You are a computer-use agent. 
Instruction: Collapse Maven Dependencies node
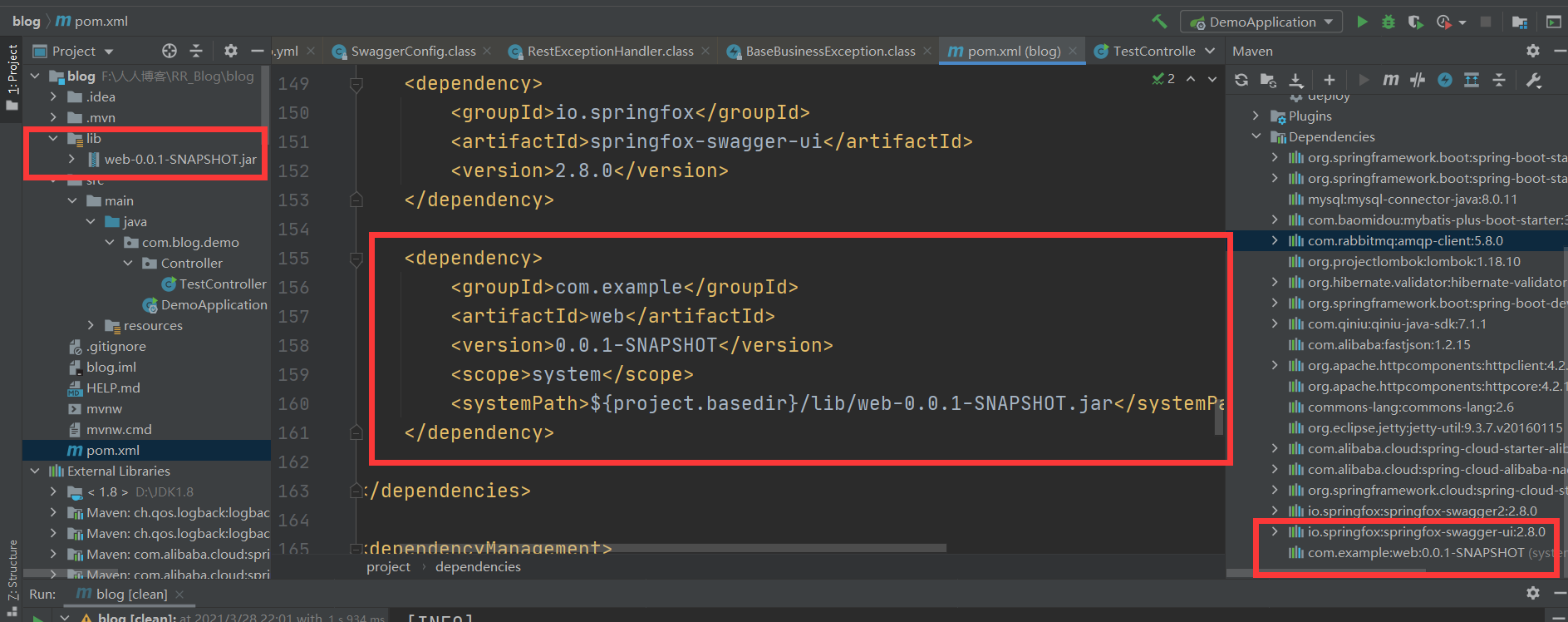(x=1256, y=136)
